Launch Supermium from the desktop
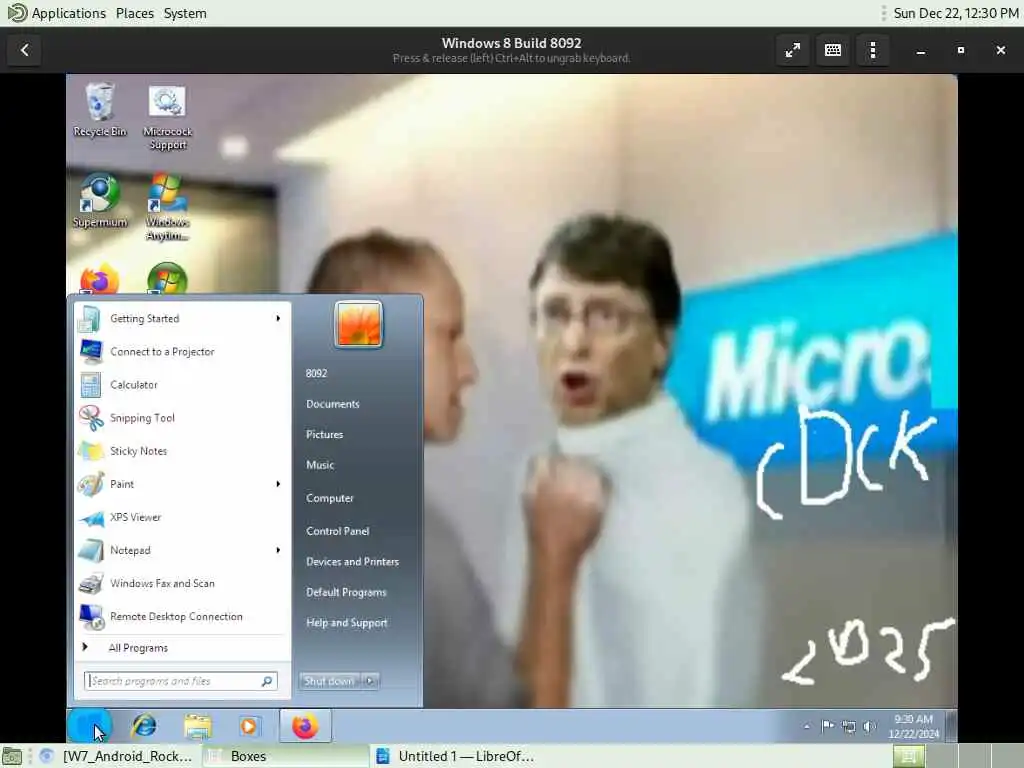Screen dimensions: 1024x768 click(100, 200)
